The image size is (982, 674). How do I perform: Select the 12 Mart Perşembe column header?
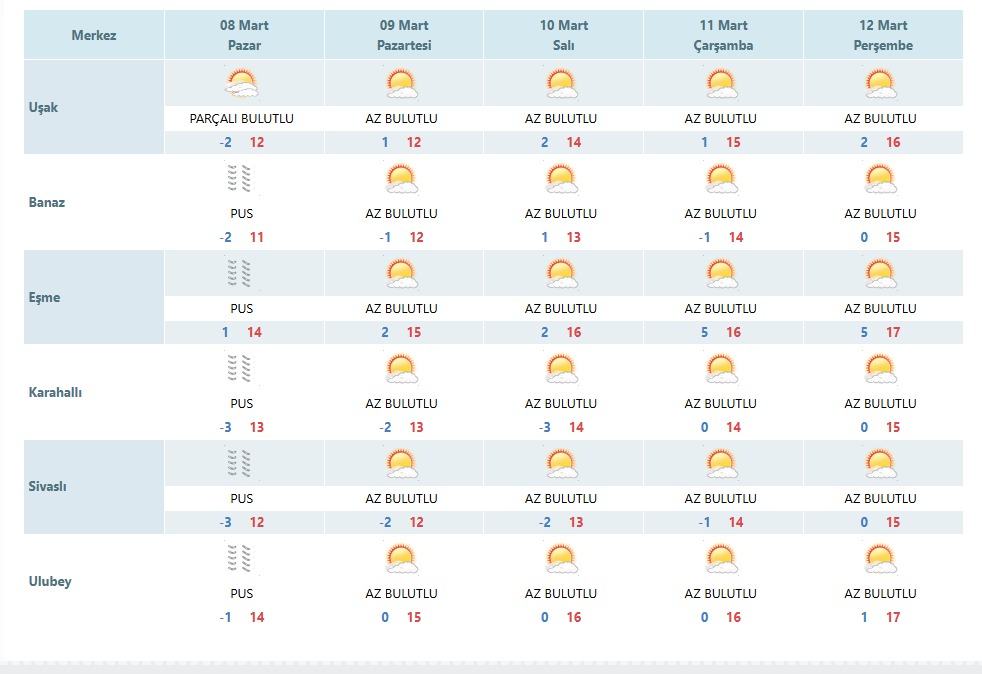[x=883, y=35]
